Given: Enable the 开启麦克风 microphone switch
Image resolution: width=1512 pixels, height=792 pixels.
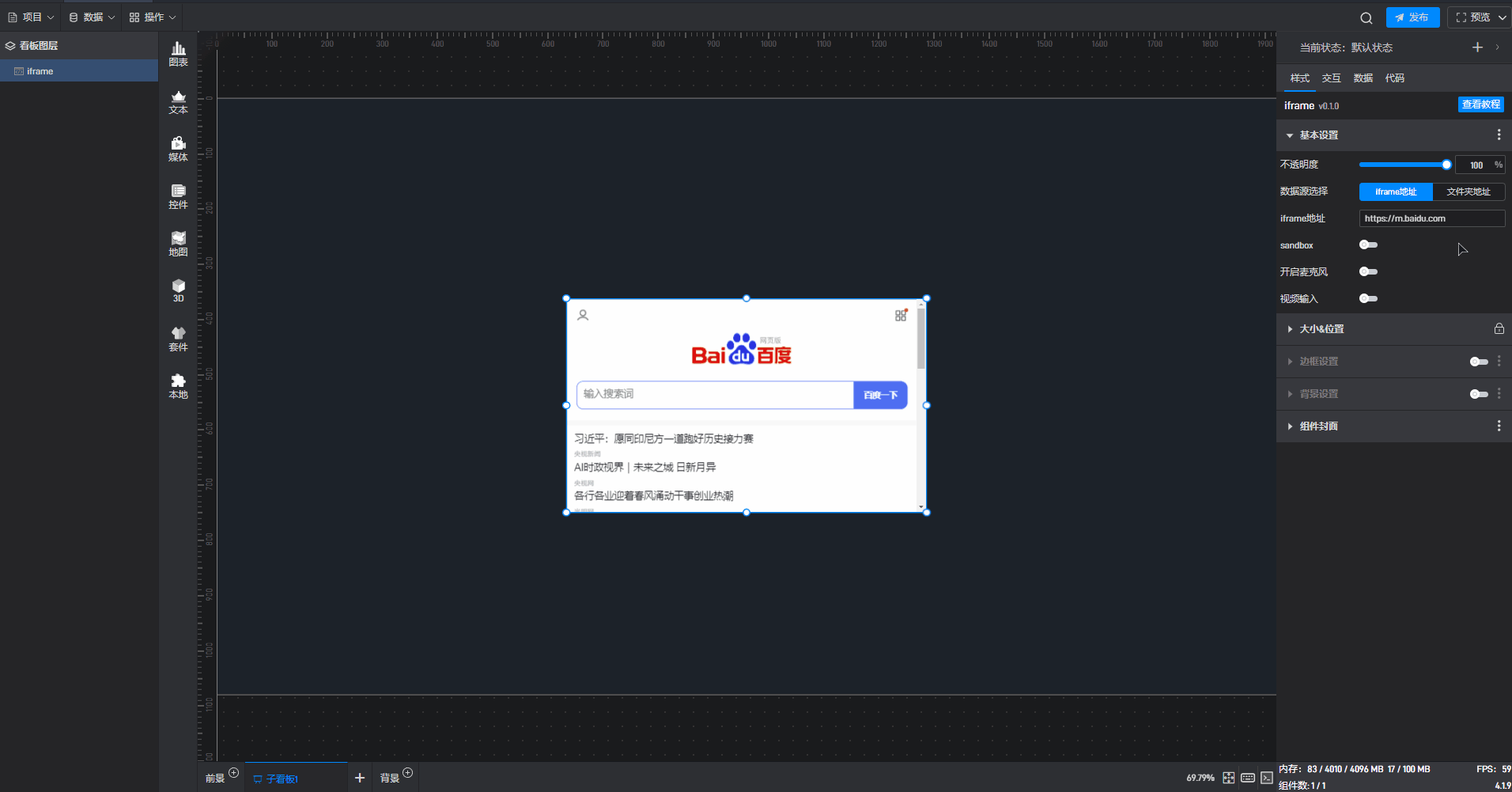Looking at the screenshot, I should [1368, 272].
